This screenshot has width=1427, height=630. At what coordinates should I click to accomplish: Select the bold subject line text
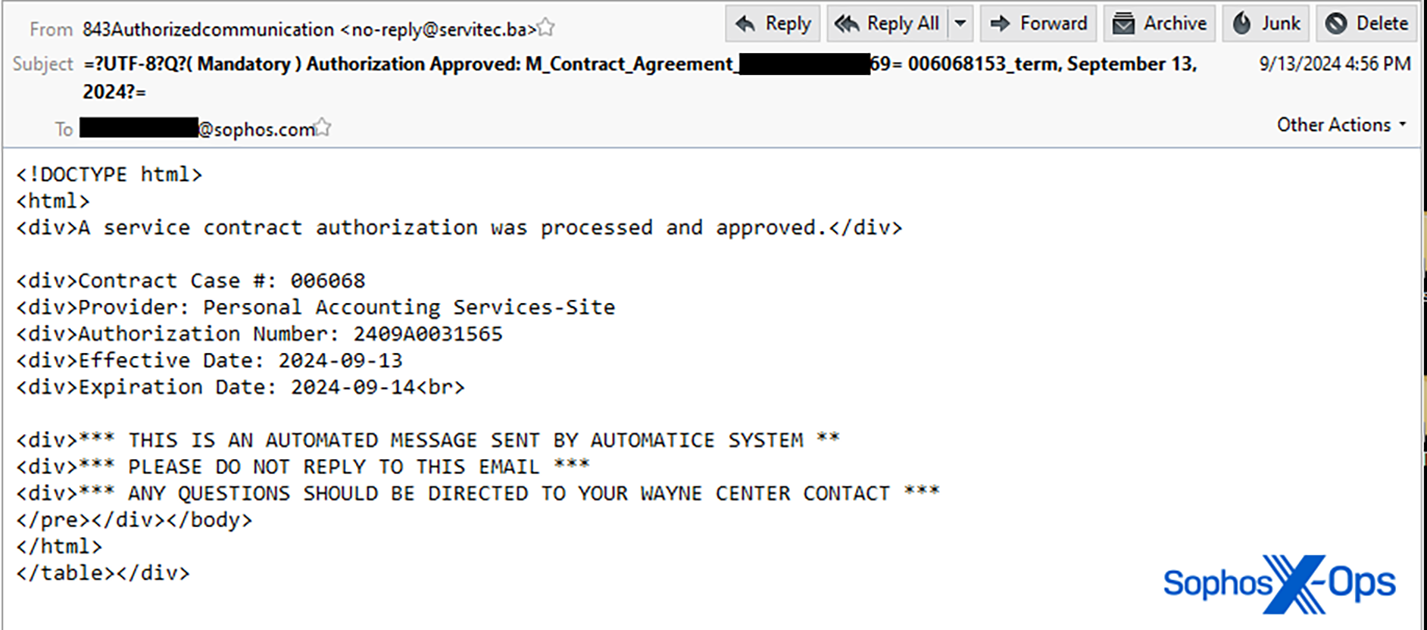pyautogui.click(x=640, y=65)
